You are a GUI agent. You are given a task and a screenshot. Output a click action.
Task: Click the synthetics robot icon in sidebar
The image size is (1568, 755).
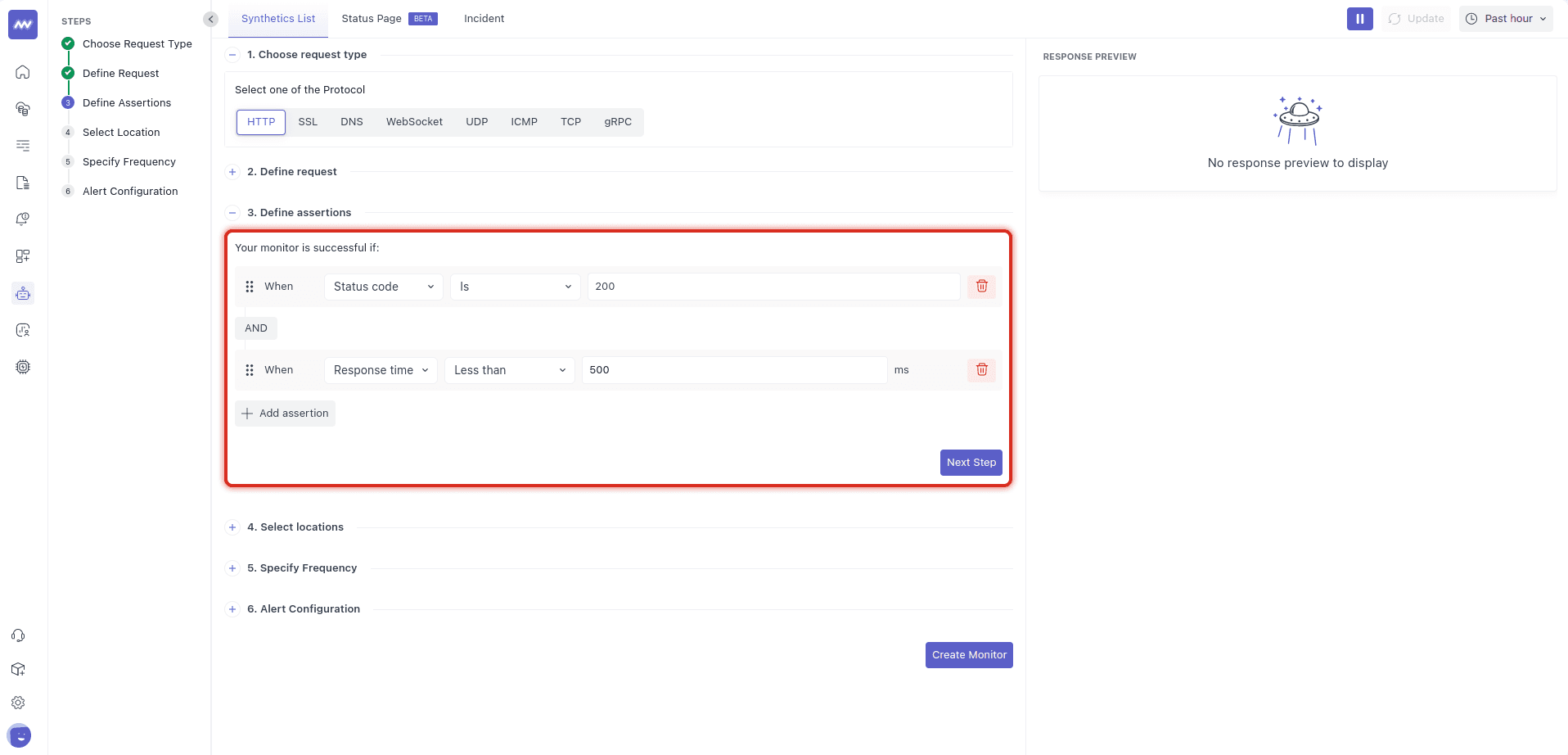pos(23,293)
